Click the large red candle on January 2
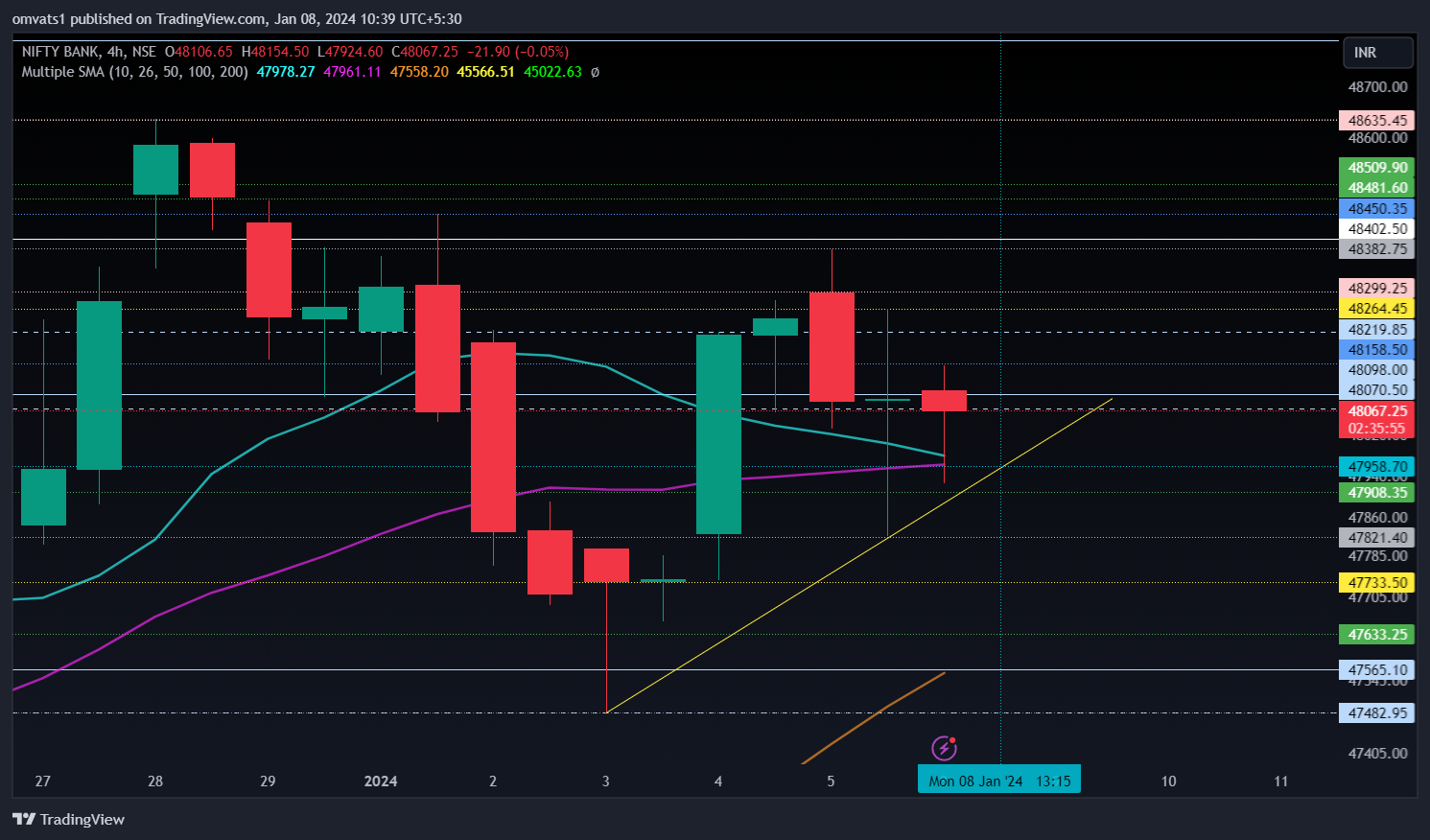Viewport: 1430px width, 840px height. (x=493, y=437)
